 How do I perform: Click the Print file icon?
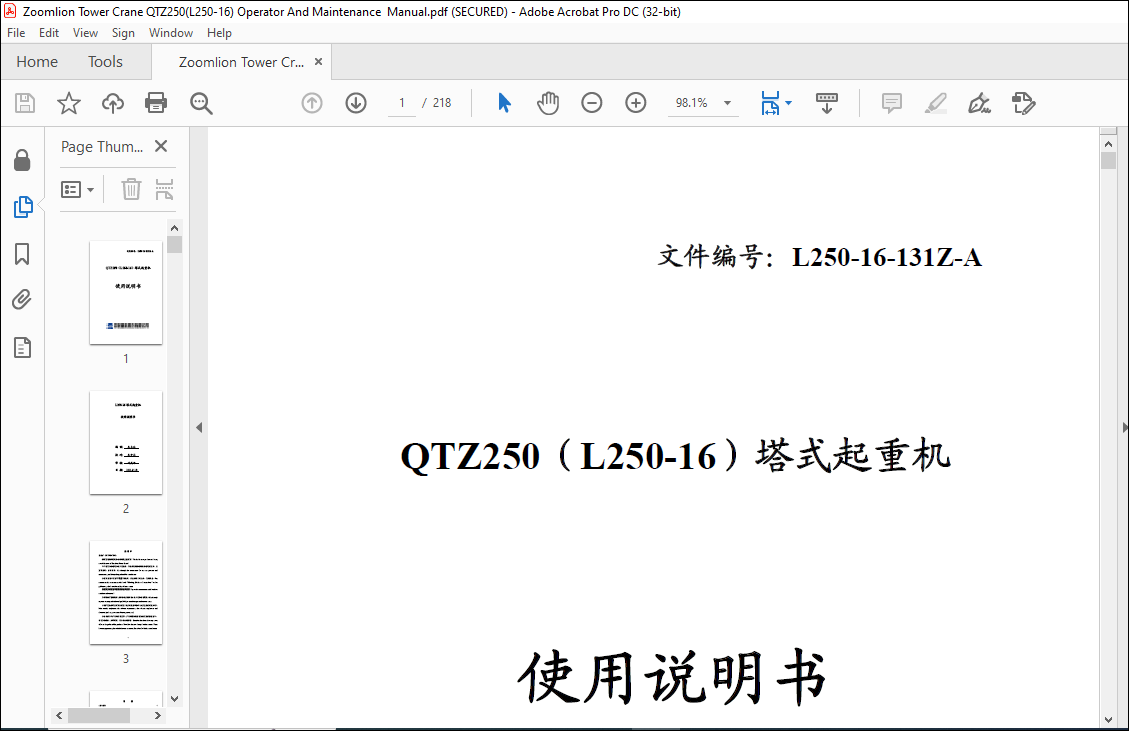[x=156, y=103]
